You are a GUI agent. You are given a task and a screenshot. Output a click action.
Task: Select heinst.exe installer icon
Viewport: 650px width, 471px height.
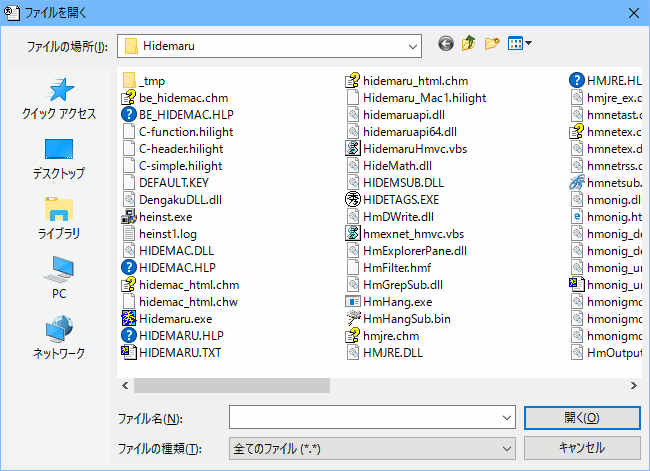coord(129,216)
